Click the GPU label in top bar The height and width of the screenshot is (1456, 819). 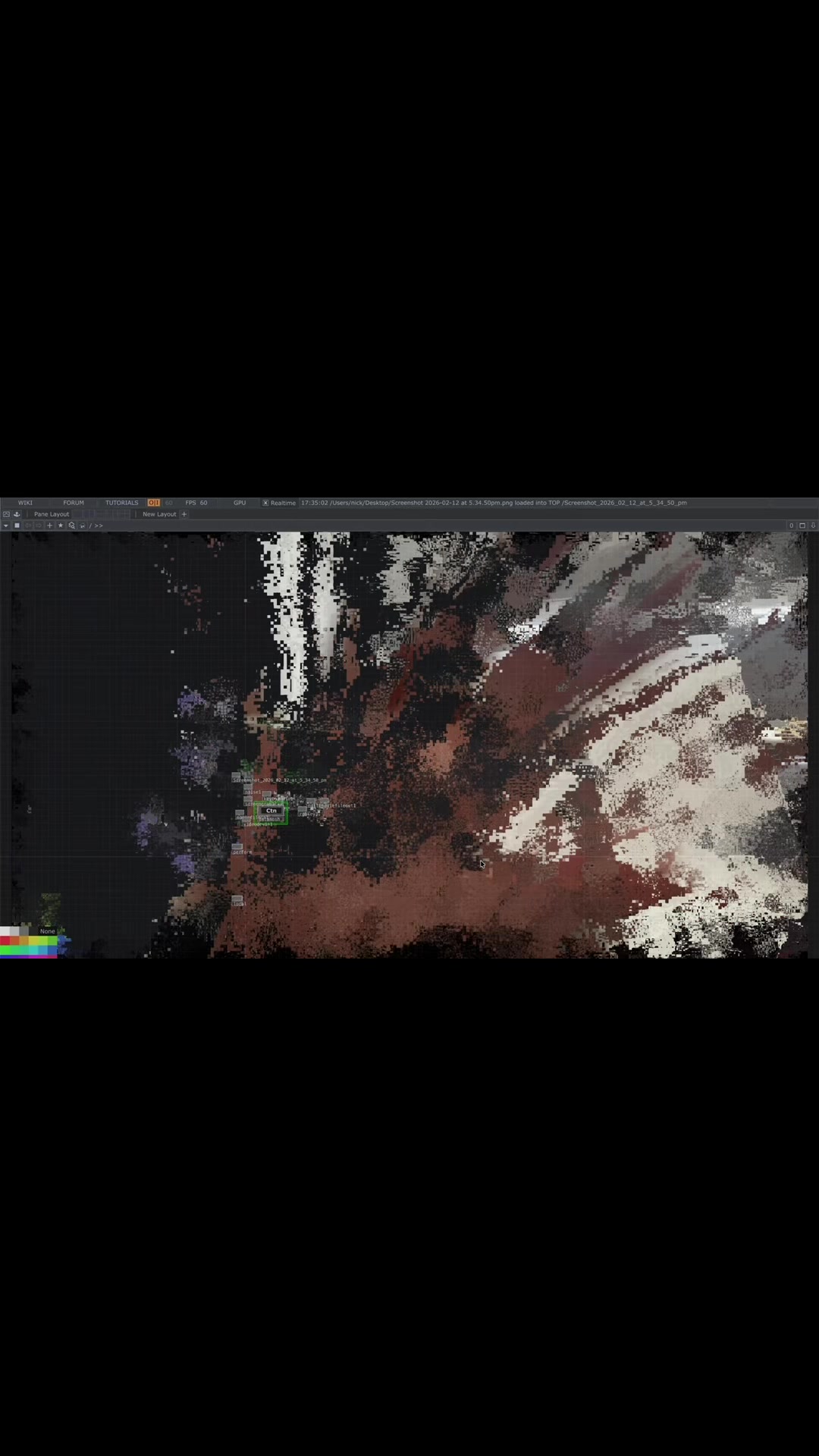240,503
